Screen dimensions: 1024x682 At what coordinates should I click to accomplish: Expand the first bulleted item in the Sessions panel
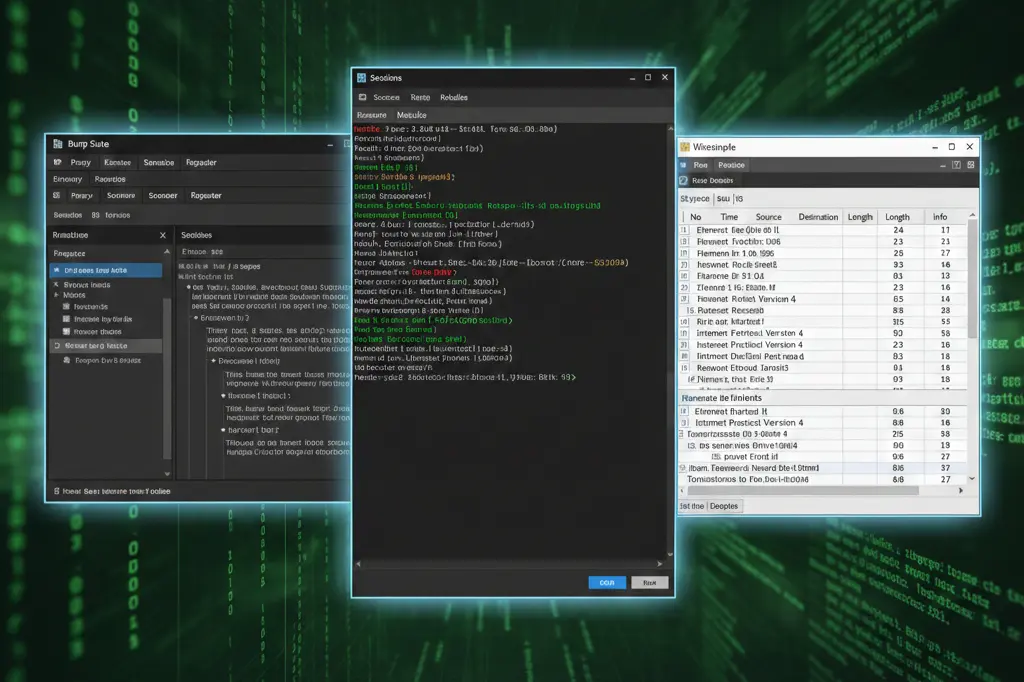tap(187, 285)
